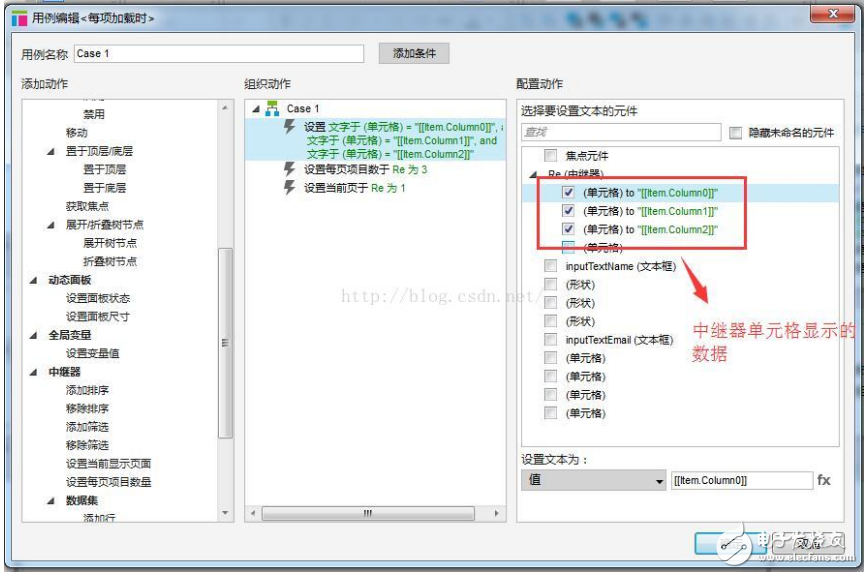Image resolution: width=864 pixels, height=574 pixels.
Task: Click the Case 1 tree node icon
Action: [x=271, y=108]
